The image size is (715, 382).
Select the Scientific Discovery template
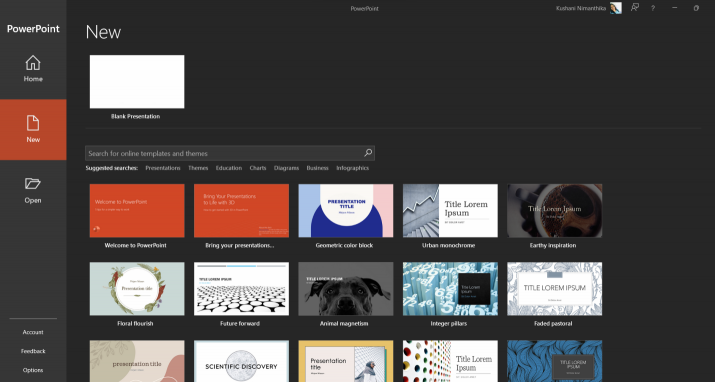pyautogui.click(x=241, y=361)
